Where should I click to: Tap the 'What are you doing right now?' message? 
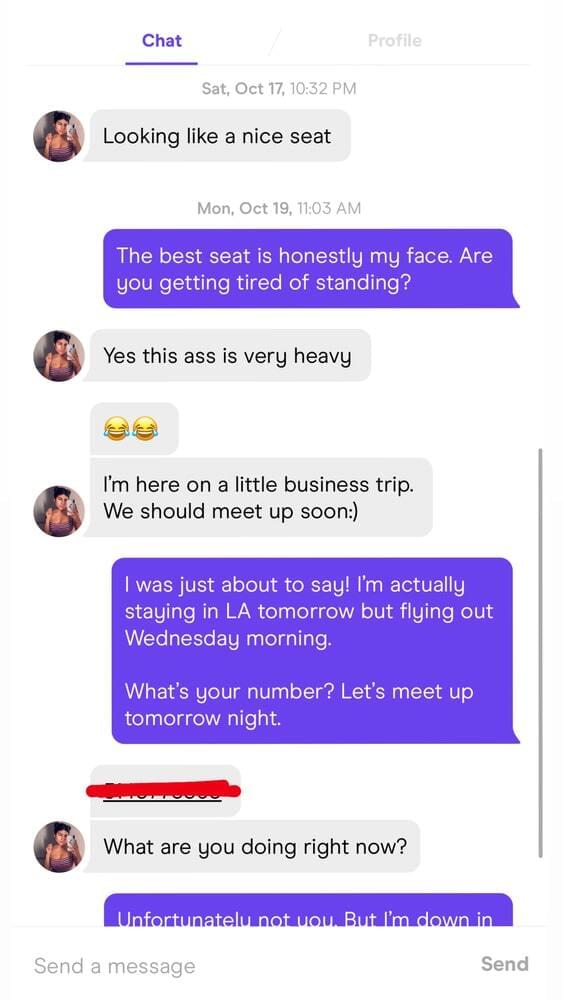coord(253,846)
